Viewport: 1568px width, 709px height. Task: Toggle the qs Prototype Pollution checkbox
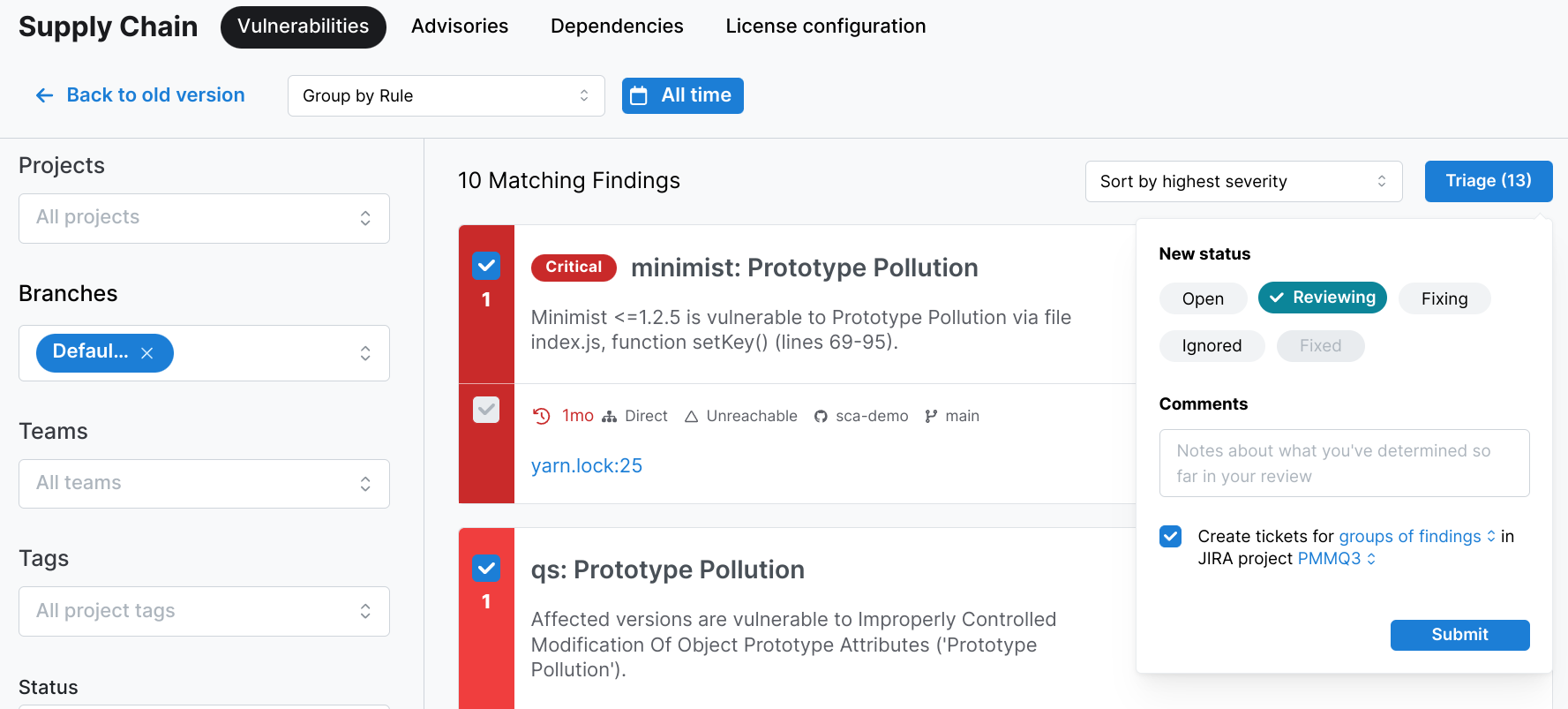[486, 568]
